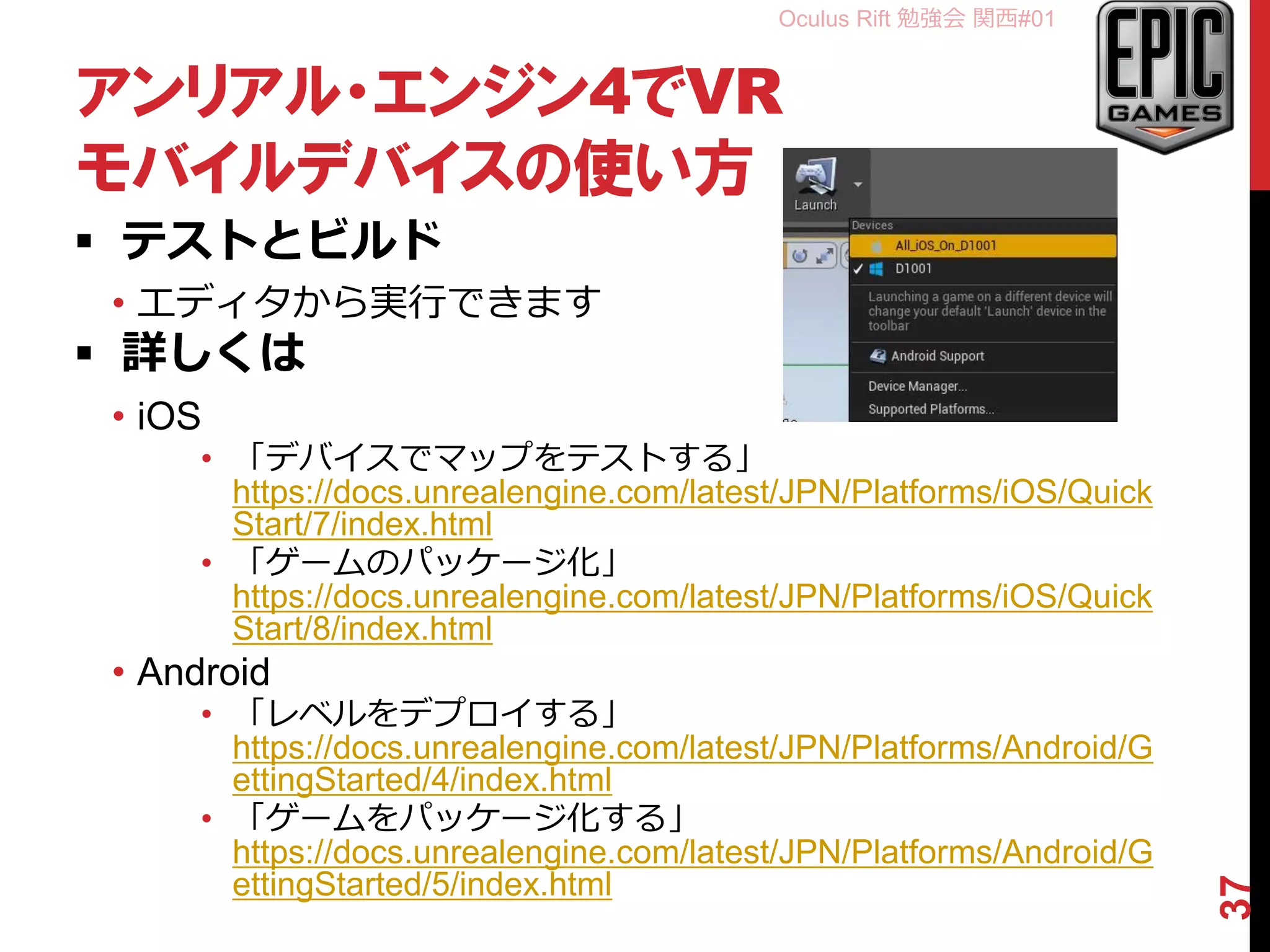Click the Devices header in the menu
The height and width of the screenshot is (952, 1270).
873,226
